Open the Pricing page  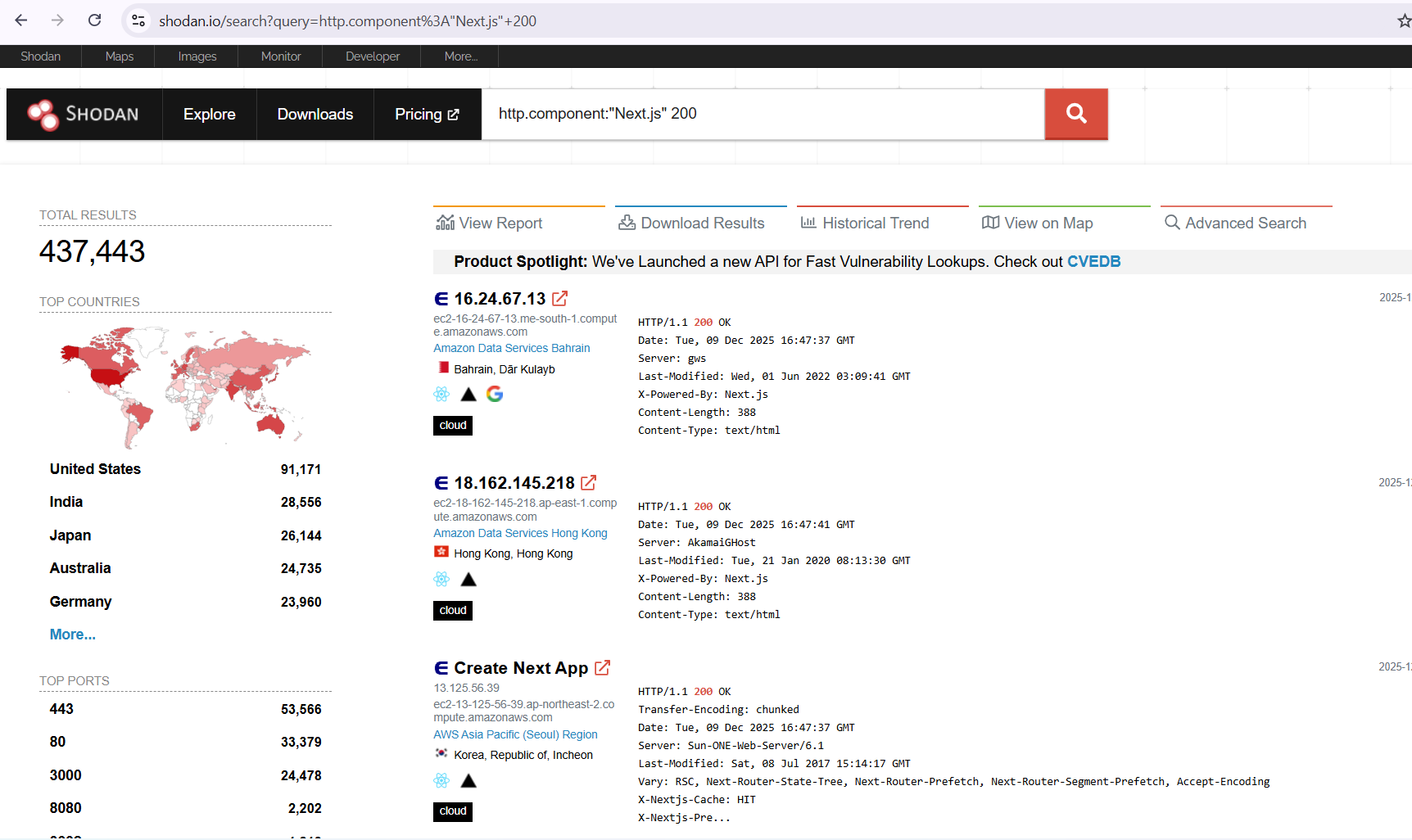coord(428,115)
